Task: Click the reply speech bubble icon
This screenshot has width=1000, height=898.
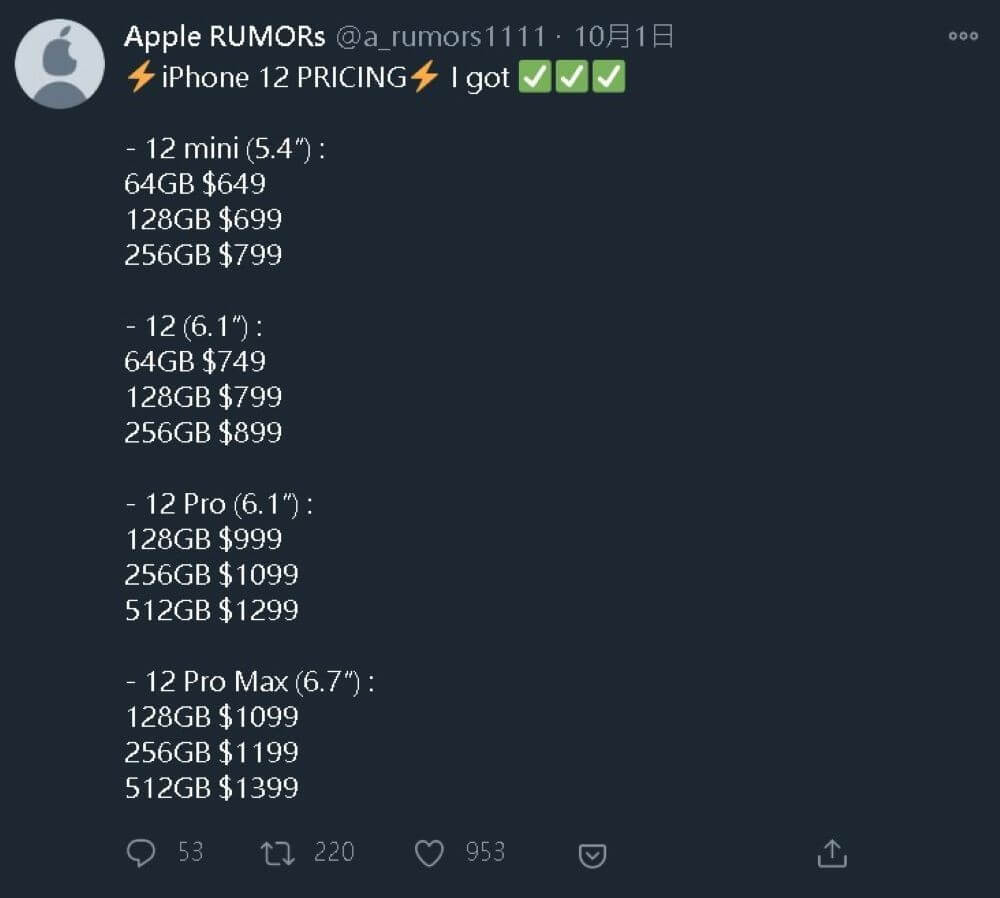Action: (x=142, y=853)
